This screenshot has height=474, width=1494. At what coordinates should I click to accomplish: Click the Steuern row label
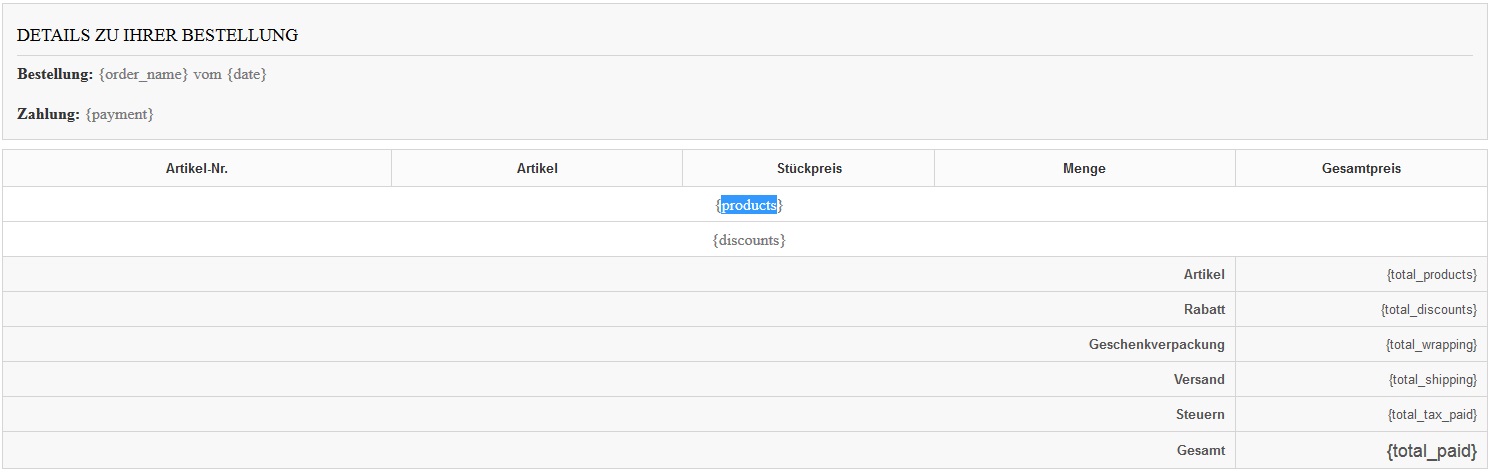[1200, 414]
